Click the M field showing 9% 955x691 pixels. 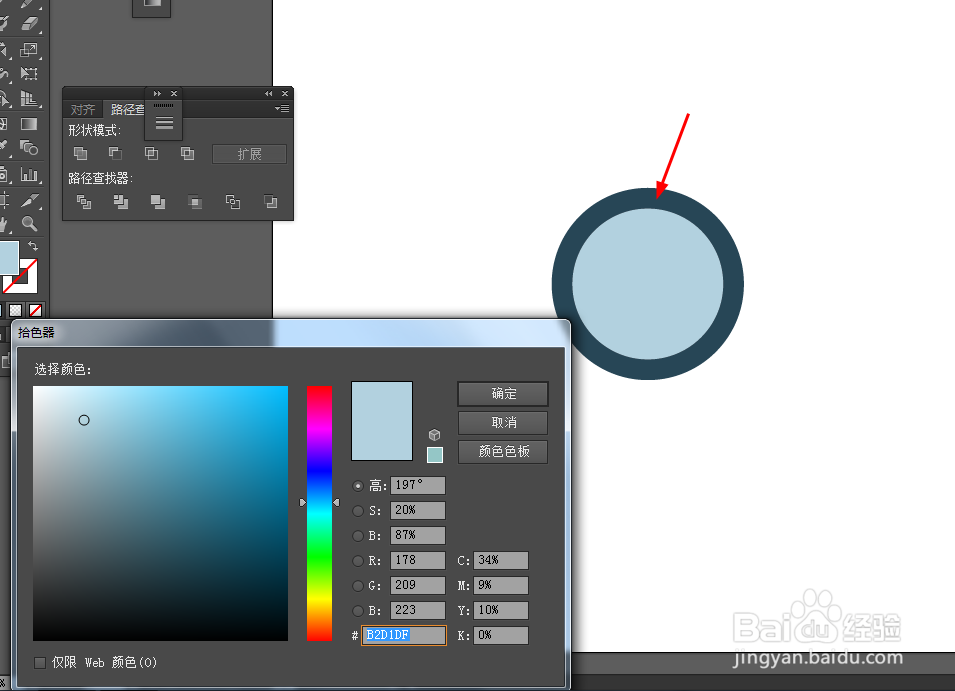click(501, 585)
